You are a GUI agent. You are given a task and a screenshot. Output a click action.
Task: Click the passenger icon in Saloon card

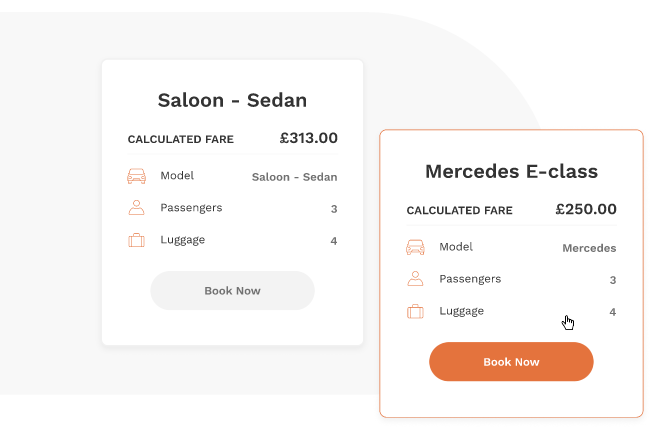point(137,208)
